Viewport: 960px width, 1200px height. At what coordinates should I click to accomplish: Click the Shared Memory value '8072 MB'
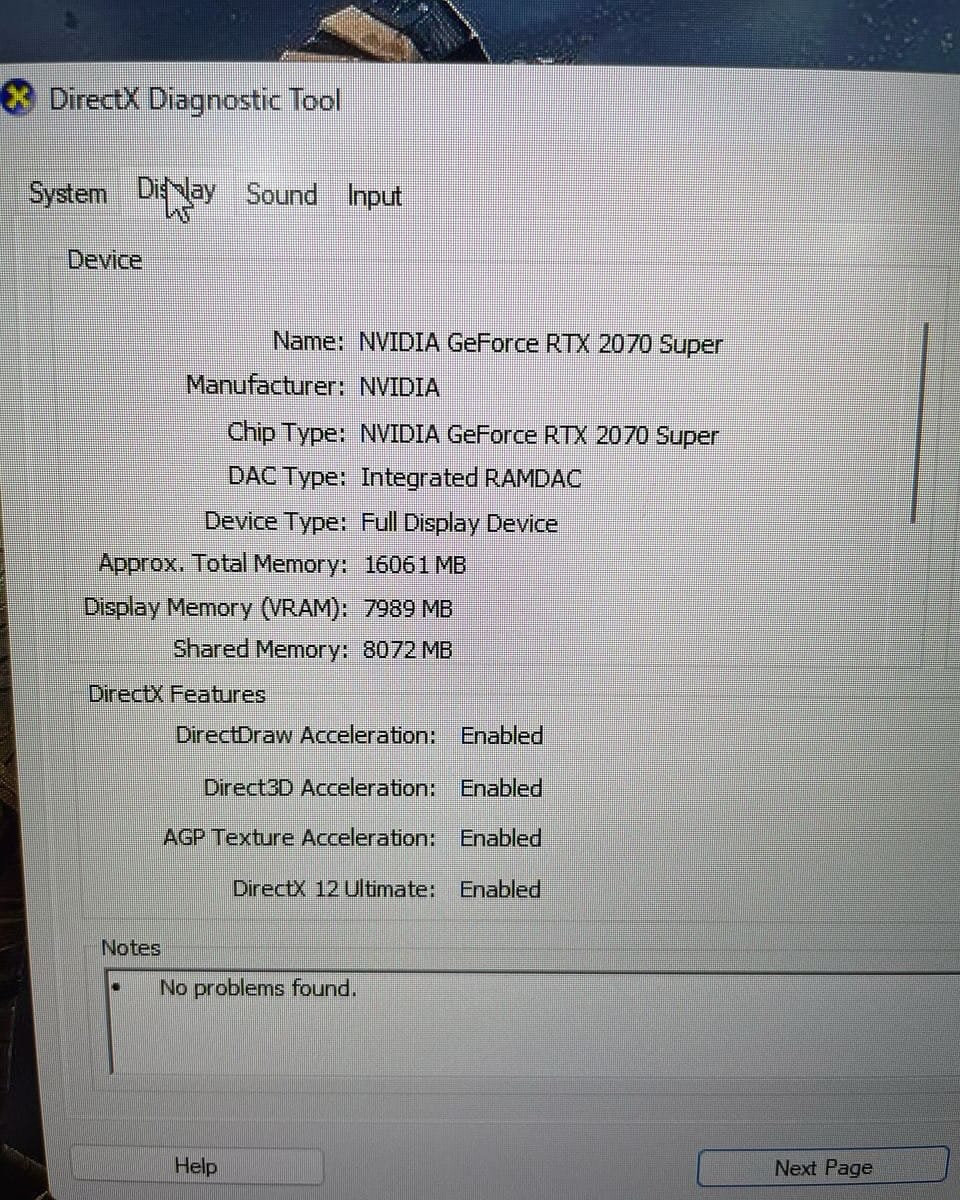pyautogui.click(x=408, y=650)
